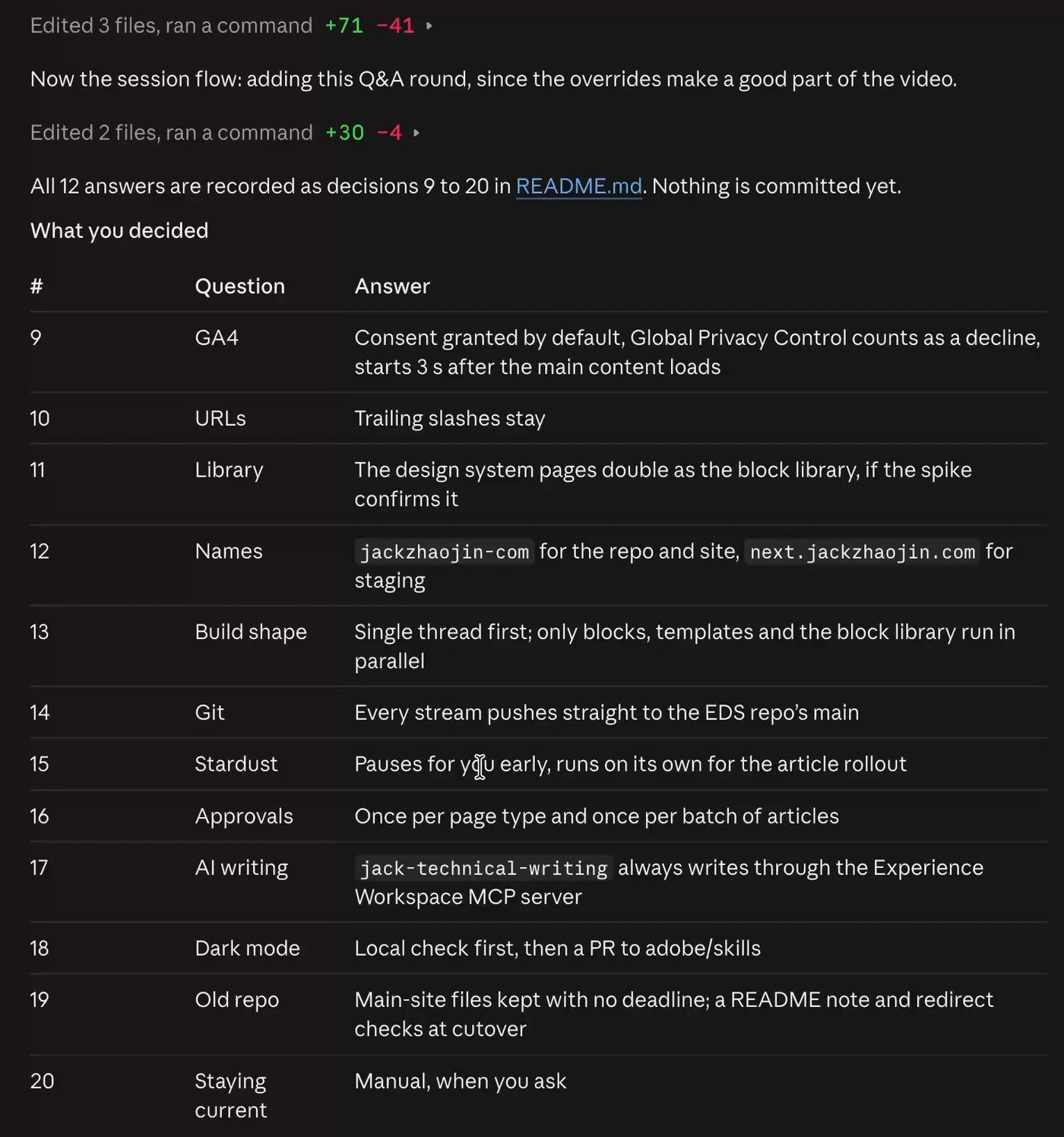This screenshot has height=1137, width=1064.
Task: Click 'Edited 3 files, ran a command' summary
Action: pos(171,26)
